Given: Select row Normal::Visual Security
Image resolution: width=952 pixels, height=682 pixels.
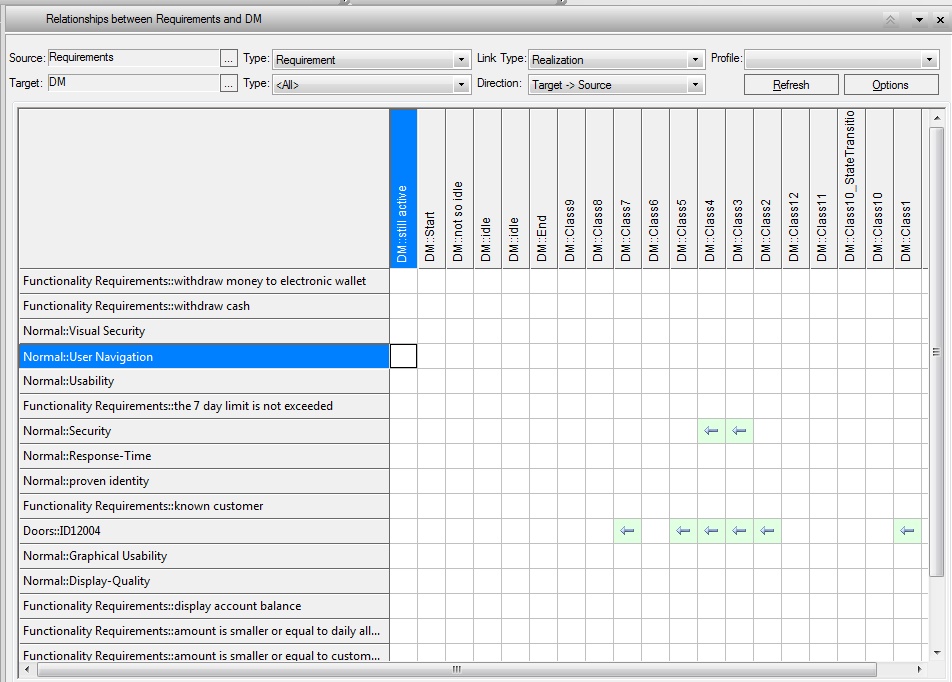Looking at the screenshot, I should [204, 331].
